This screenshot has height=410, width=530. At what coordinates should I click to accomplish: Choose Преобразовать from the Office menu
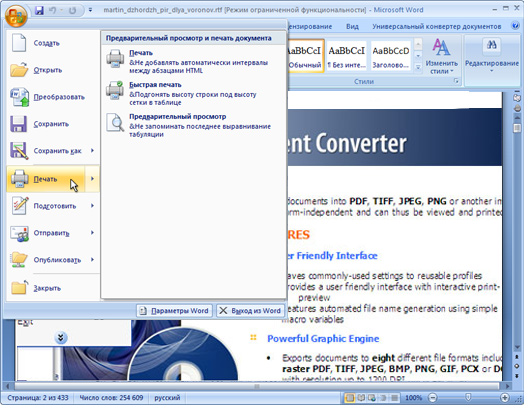pos(53,97)
